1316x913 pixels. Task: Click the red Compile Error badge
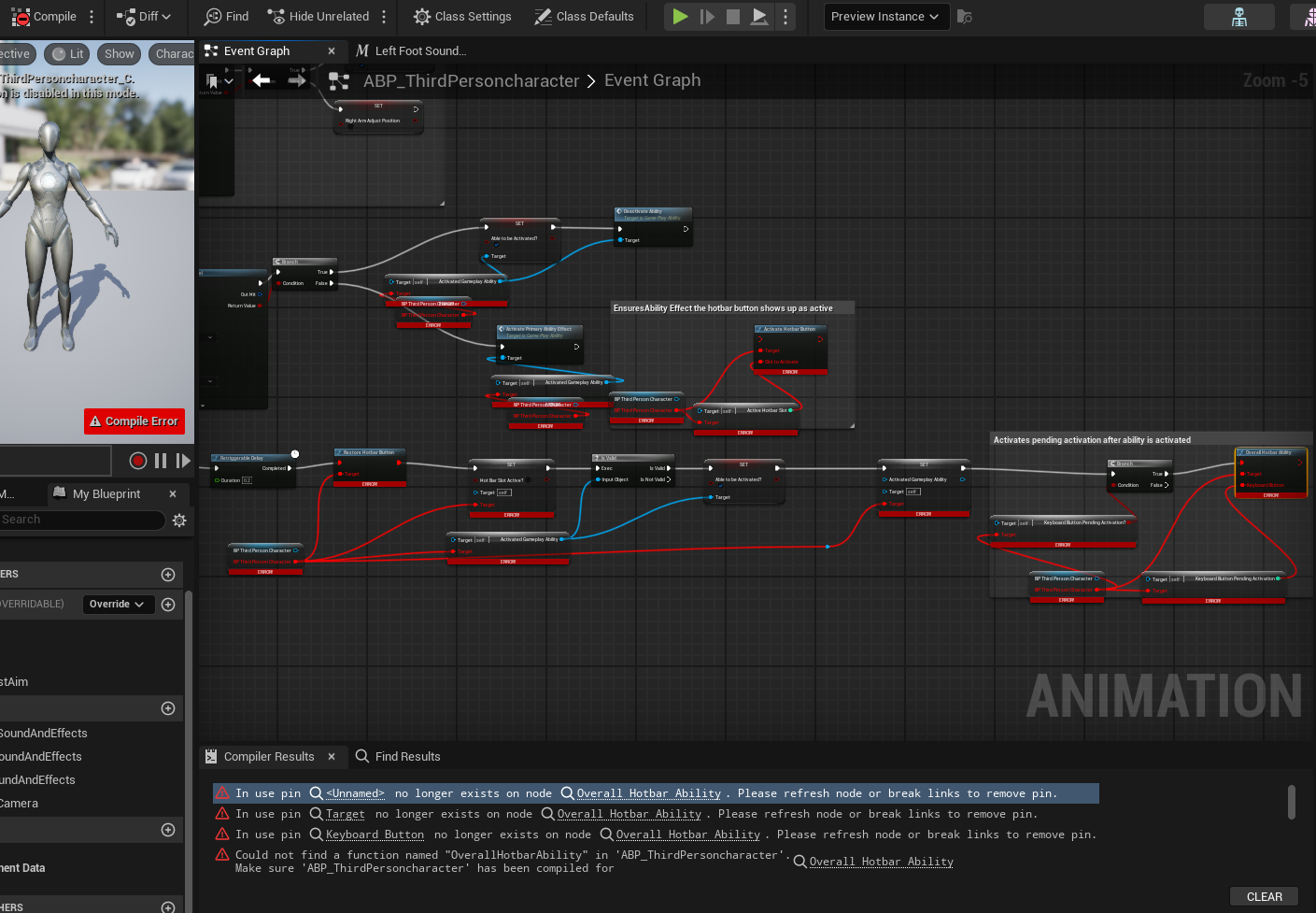pyautogui.click(x=134, y=421)
